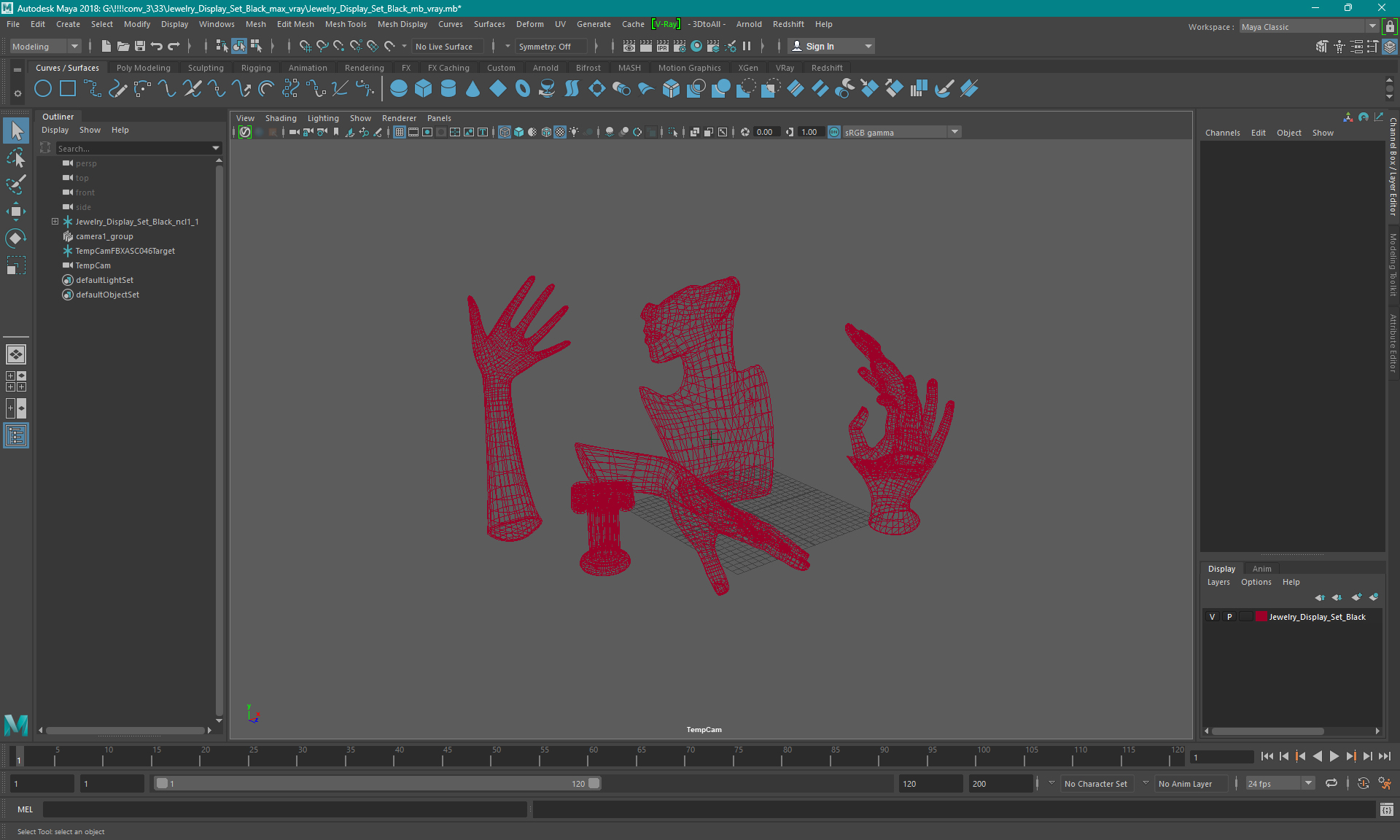Activate the Scale tool
1400x840 pixels.
[16, 265]
